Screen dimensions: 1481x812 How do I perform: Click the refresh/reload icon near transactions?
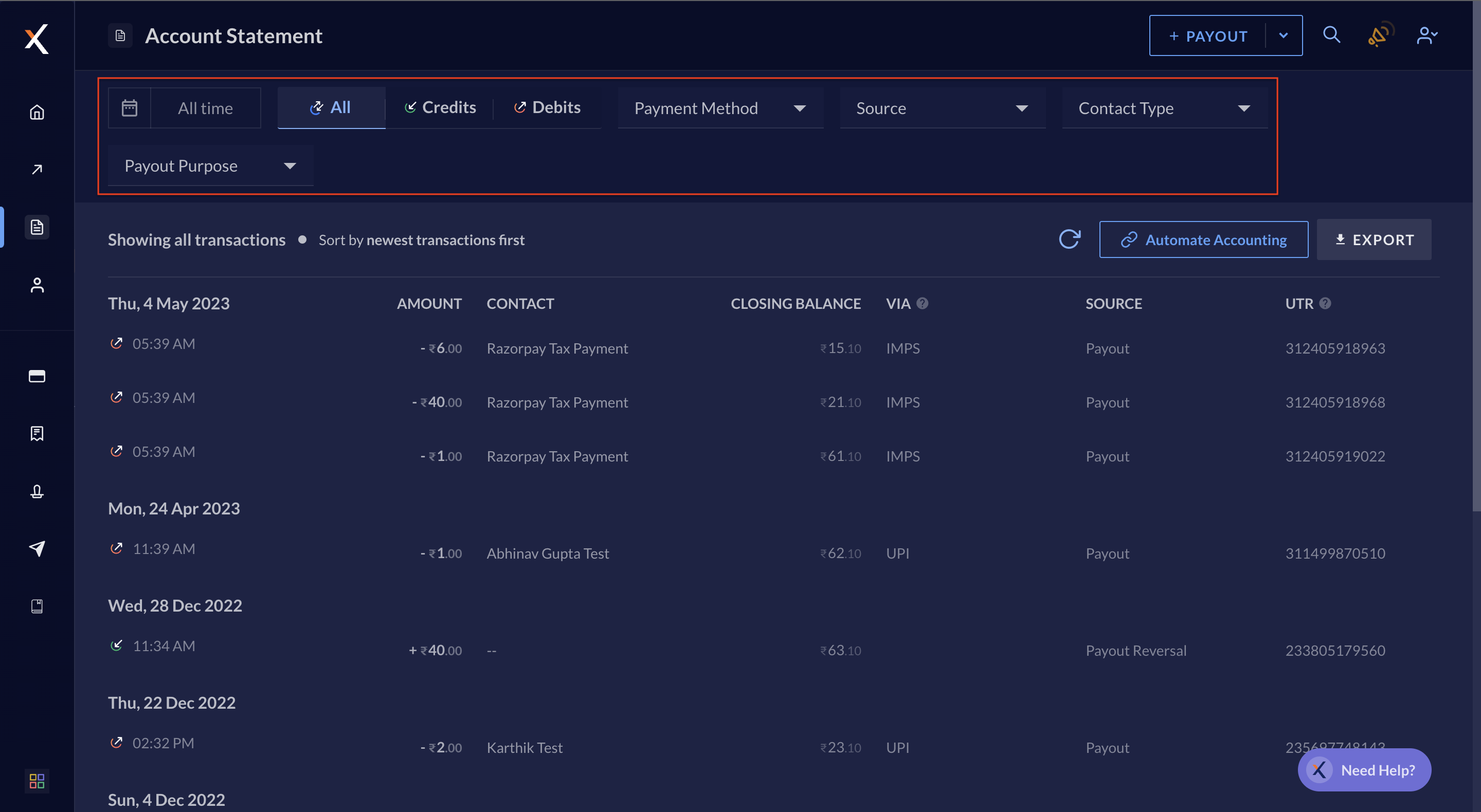click(x=1070, y=239)
